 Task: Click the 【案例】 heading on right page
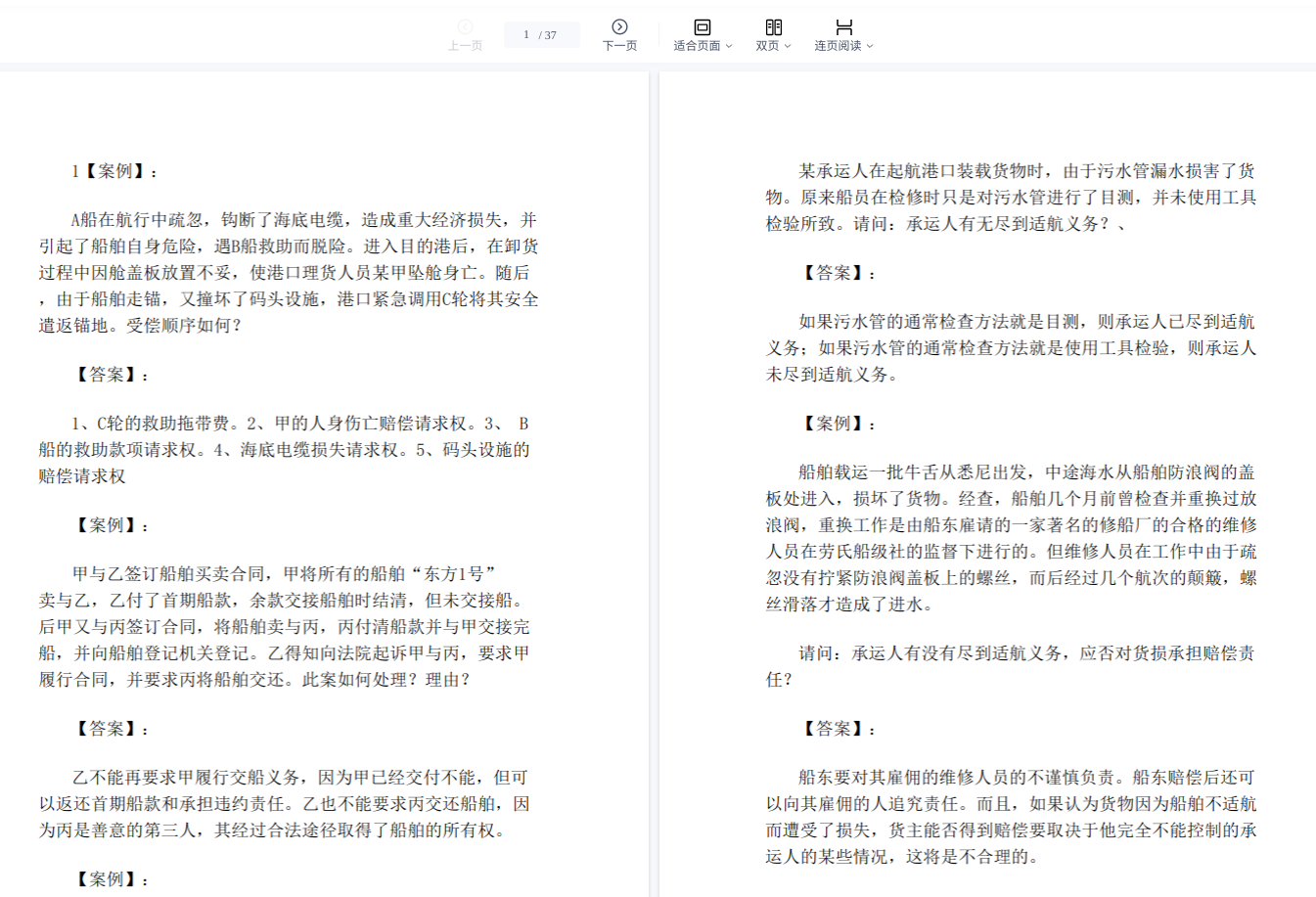840,424
